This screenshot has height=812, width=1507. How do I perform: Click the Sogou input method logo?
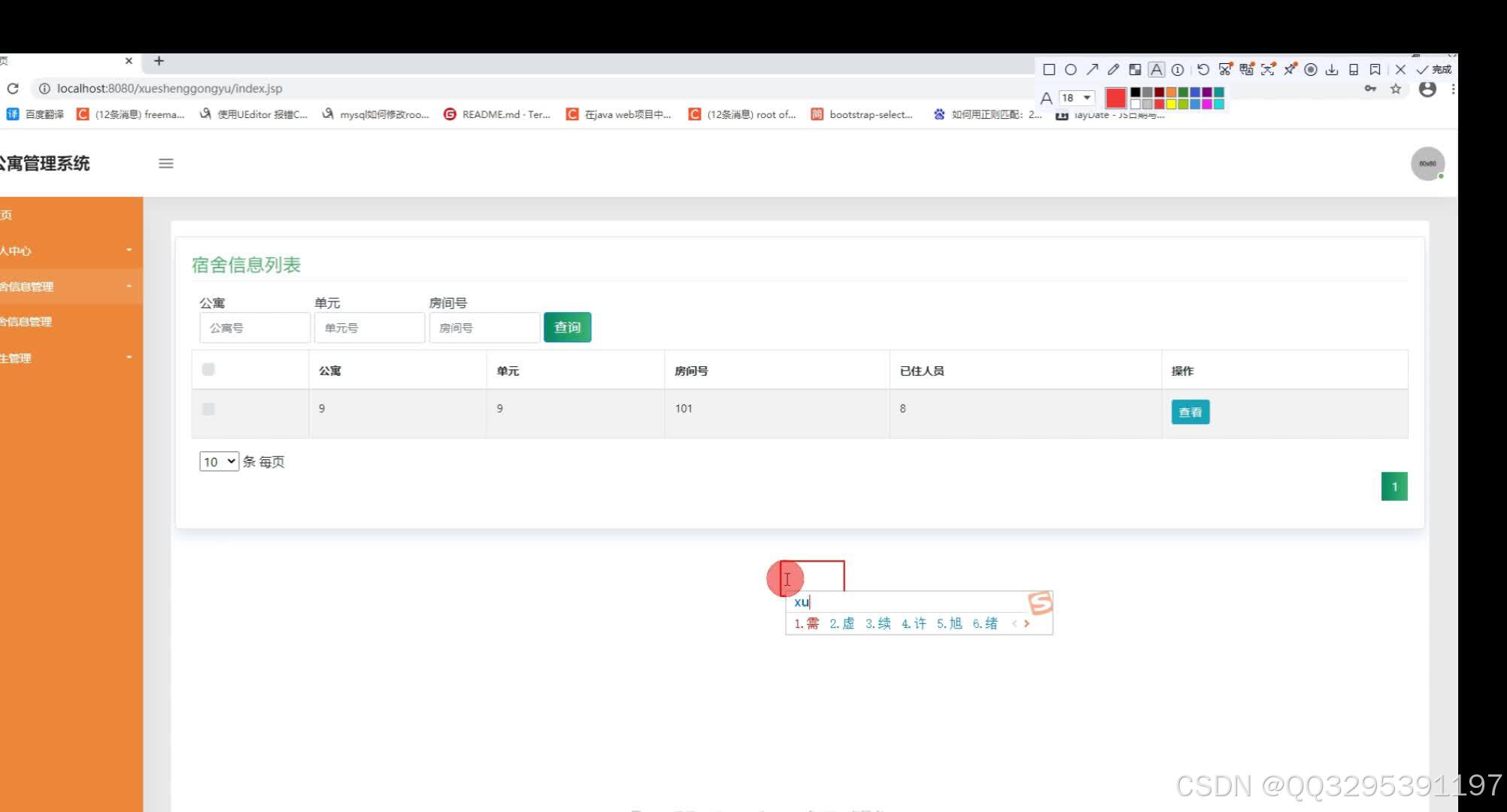point(1040,602)
